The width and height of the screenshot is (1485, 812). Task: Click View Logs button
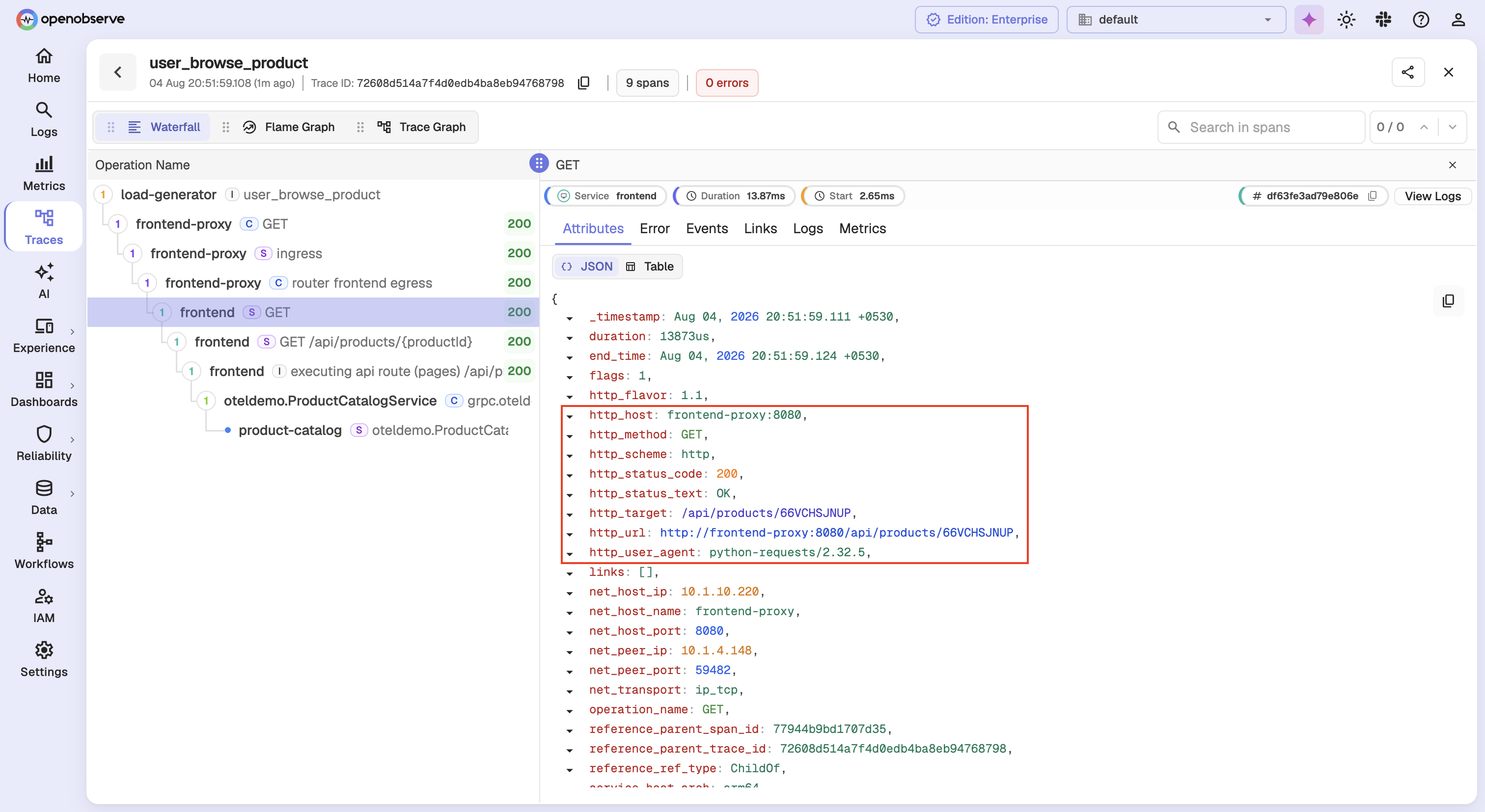[1432, 196]
